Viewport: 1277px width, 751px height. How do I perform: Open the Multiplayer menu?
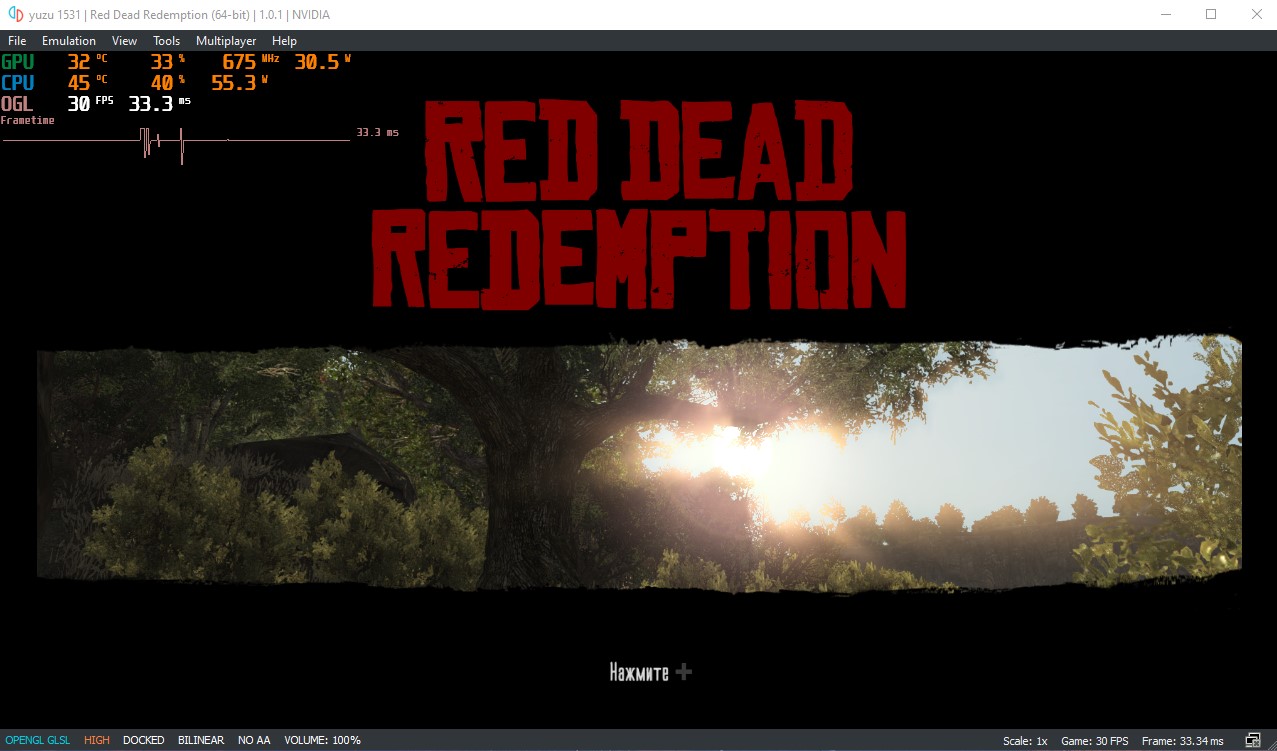(226, 41)
